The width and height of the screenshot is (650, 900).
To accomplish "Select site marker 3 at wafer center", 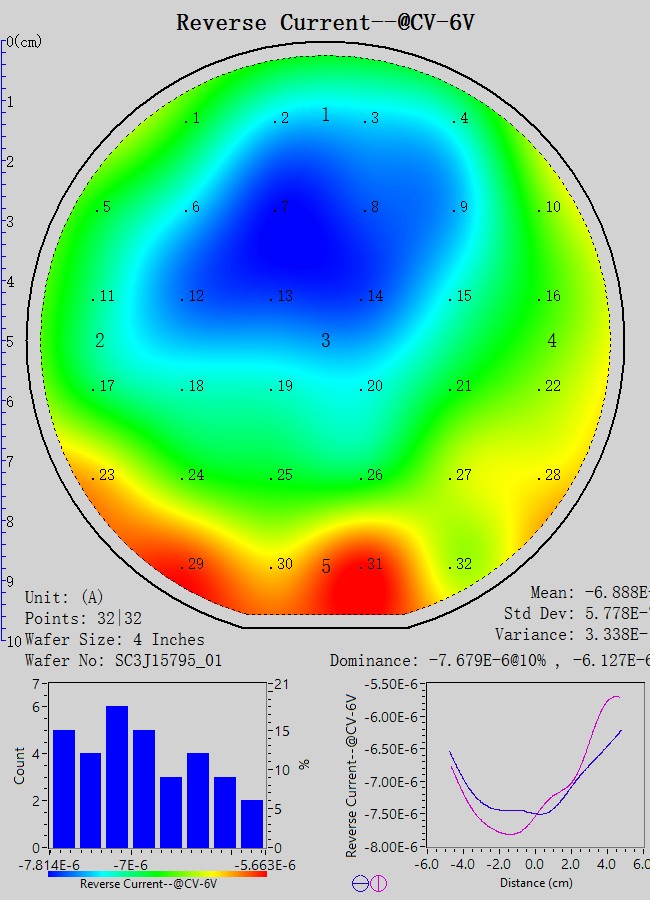I will point(325,341).
